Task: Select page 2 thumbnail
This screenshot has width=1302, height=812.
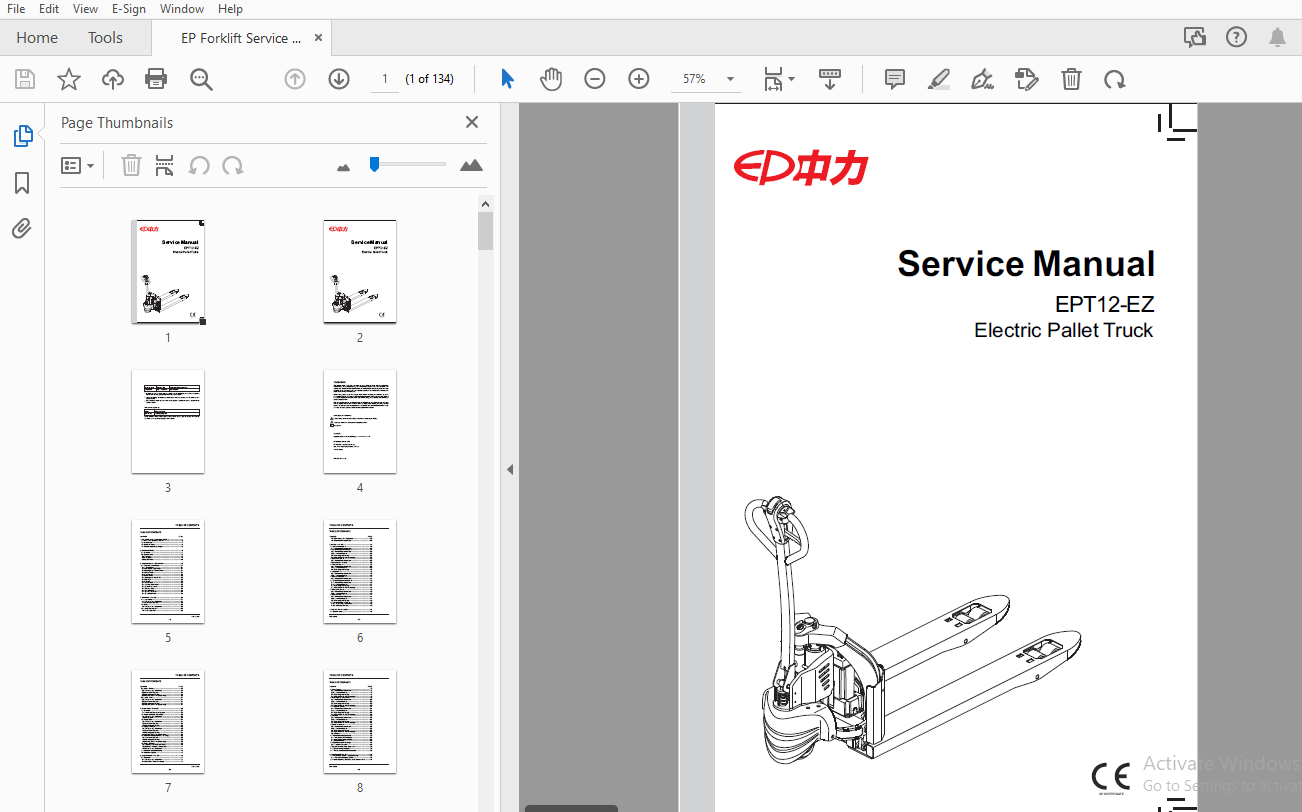Action: point(360,272)
